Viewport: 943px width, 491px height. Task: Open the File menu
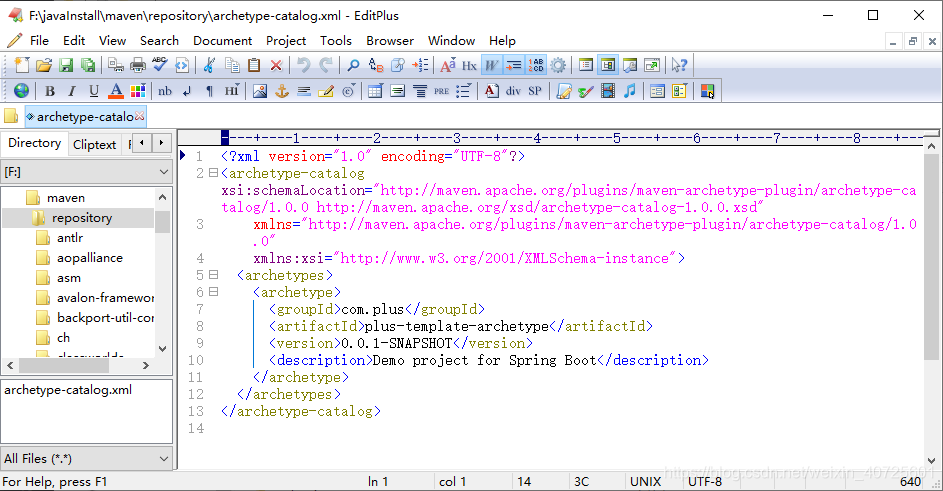tap(39, 41)
